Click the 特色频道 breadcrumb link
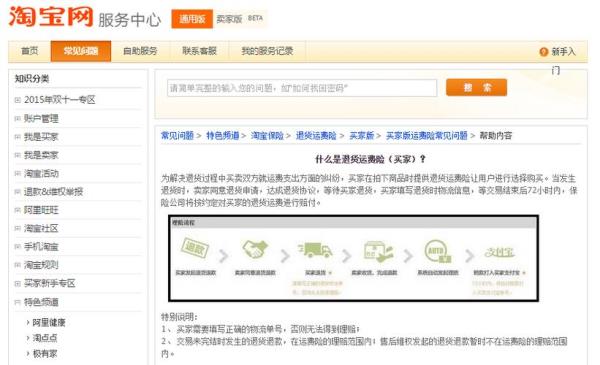The height and width of the screenshot is (365, 600). pos(223,135)
